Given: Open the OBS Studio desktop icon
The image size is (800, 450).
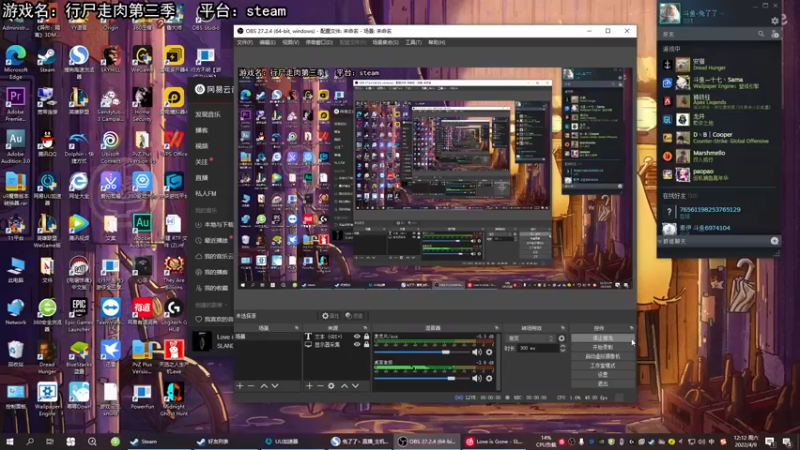Looking at the screenshot, I should [205, 20].
